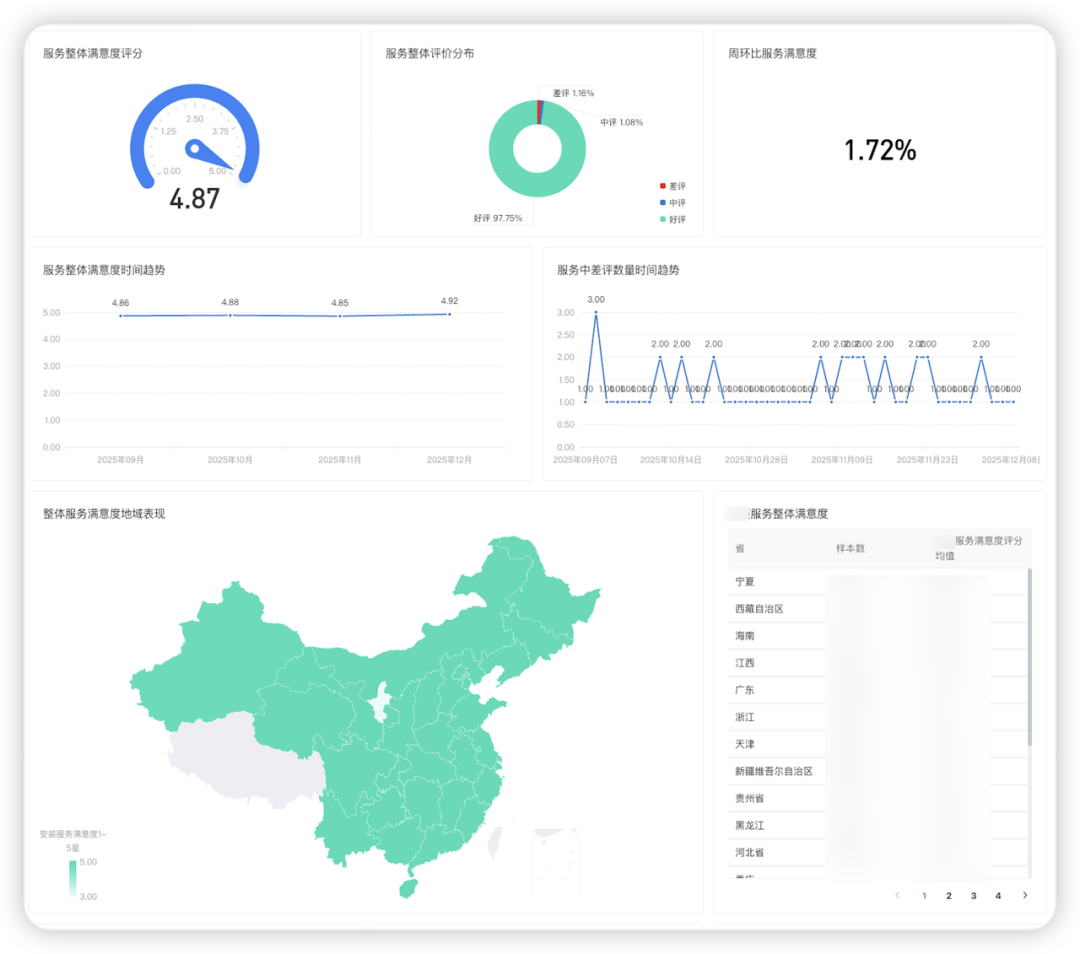Open the 新疆维吾尔自治区 table row

(774, 771)
